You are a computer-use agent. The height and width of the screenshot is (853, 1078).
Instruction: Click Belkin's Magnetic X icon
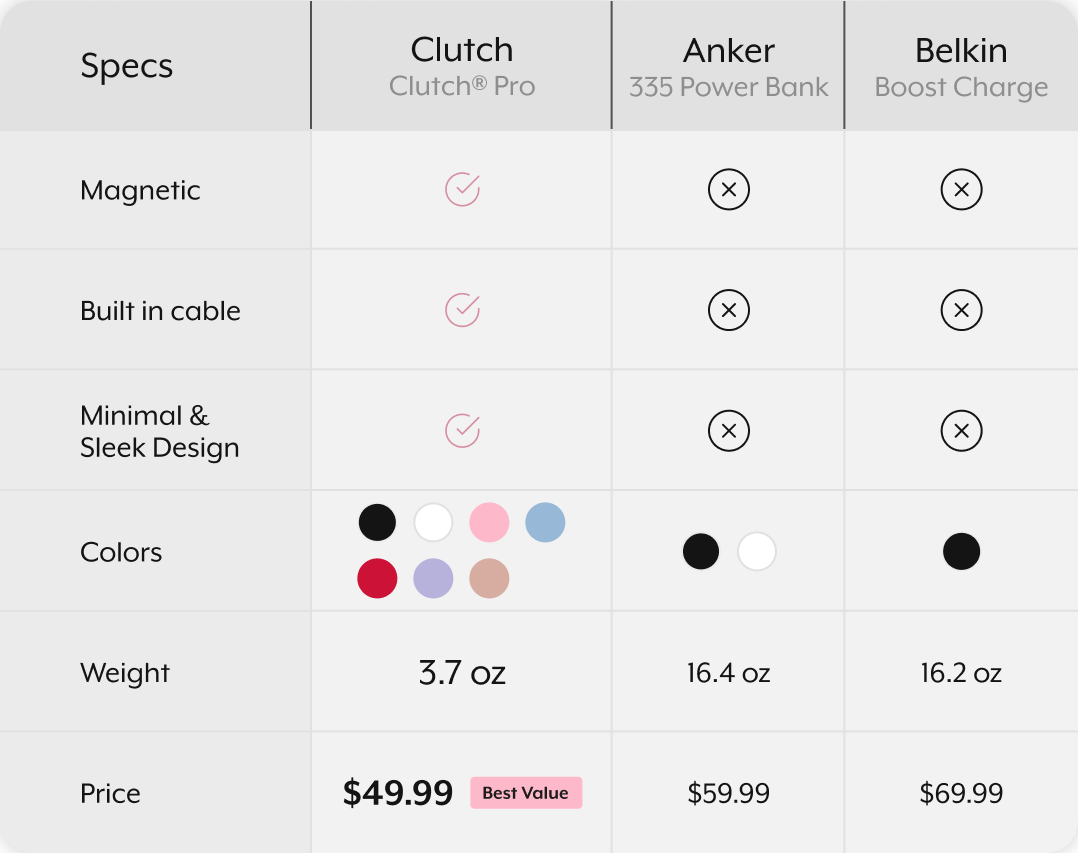[961, 189]
